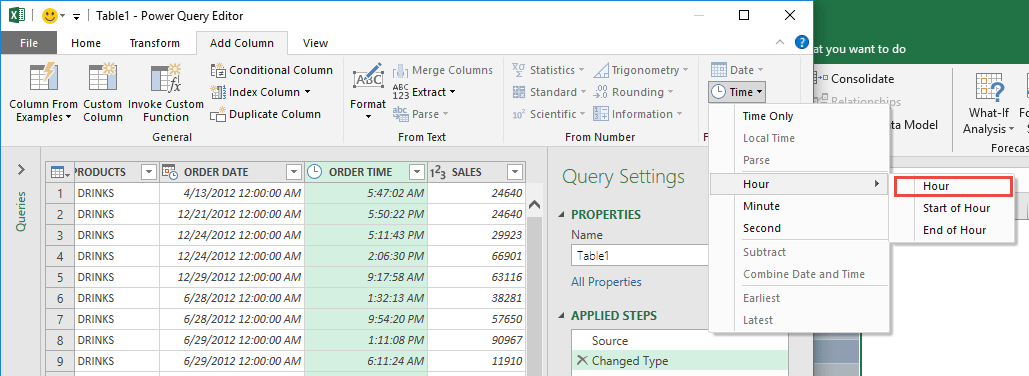
Task: Open ORDER TIME column filter dropdown
Action: pos(416,173)
